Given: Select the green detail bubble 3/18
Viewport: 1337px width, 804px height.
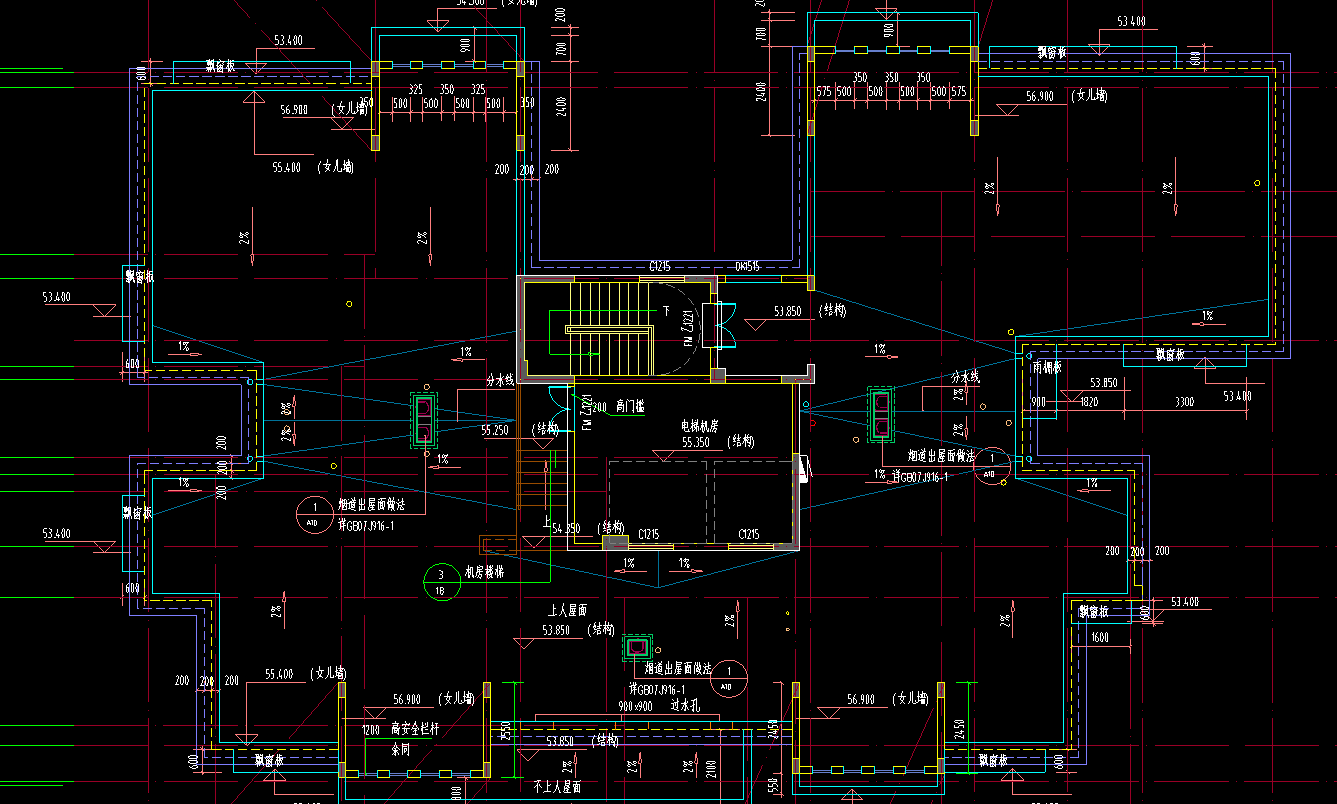Looking at the screenshot, I should [440, 581].
